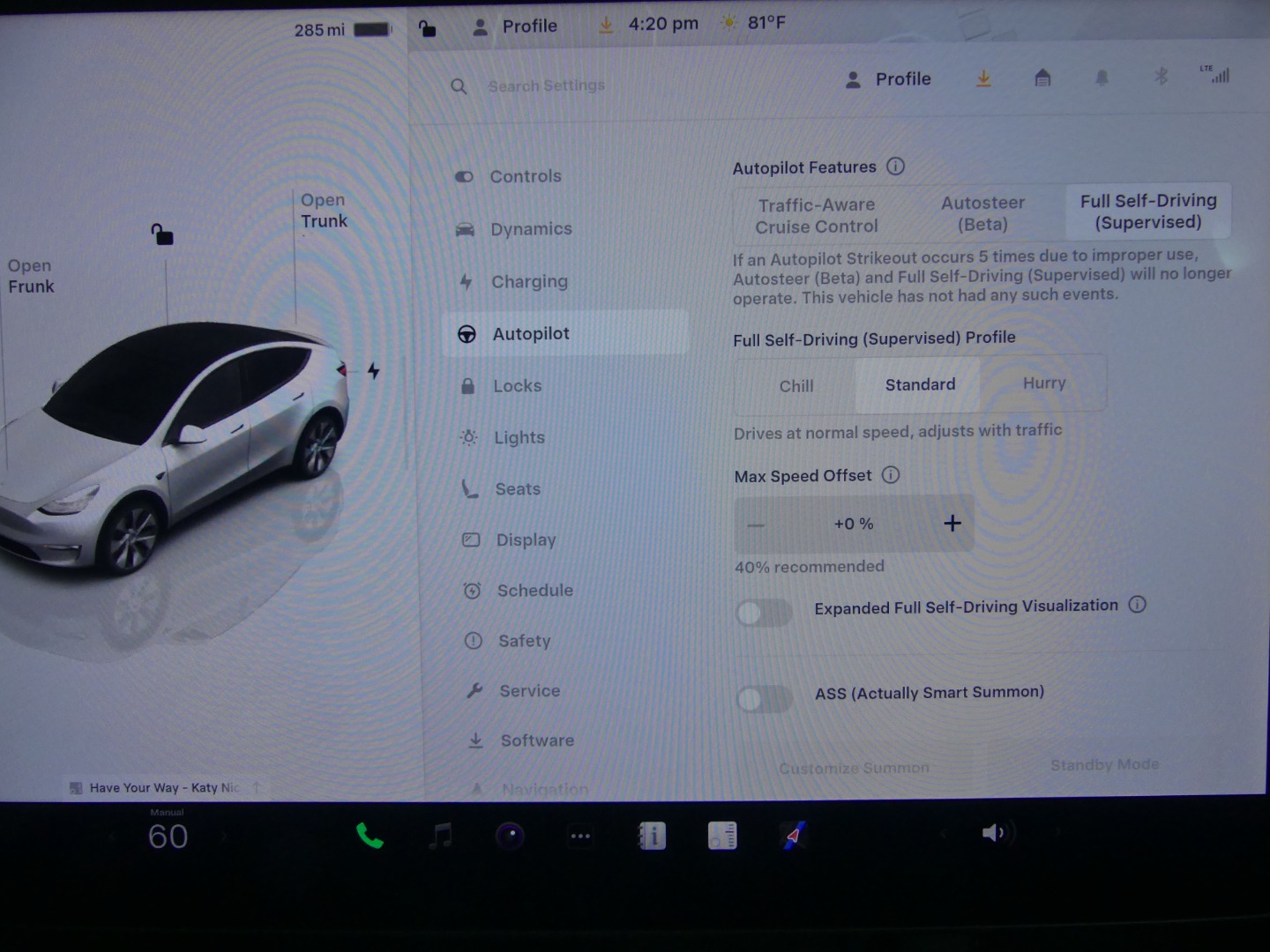Open the Charging settings menu
This screenshot has width=1270, height=952.
(529, 282)
